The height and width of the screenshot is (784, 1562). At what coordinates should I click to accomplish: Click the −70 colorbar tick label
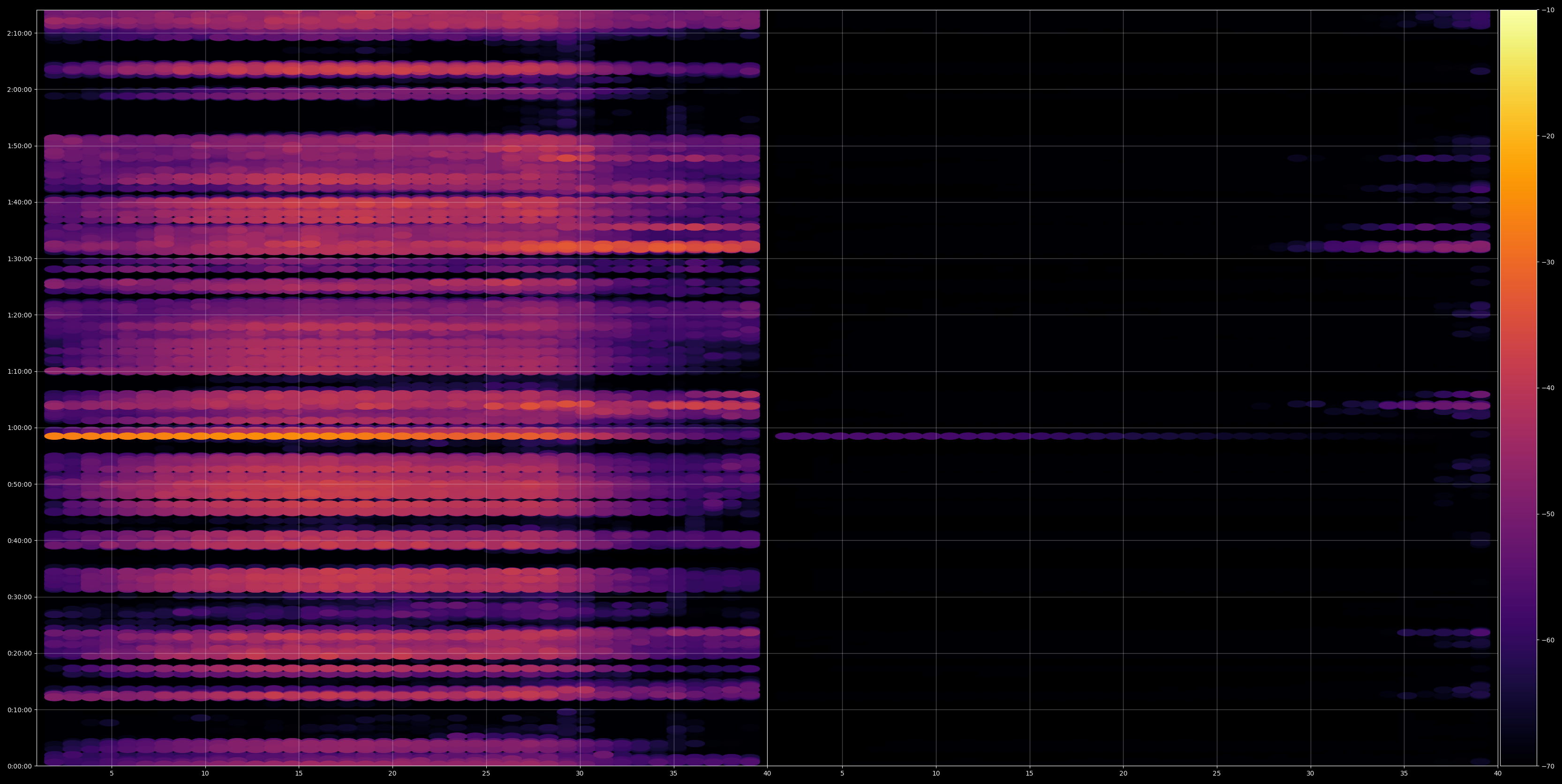1548,766
